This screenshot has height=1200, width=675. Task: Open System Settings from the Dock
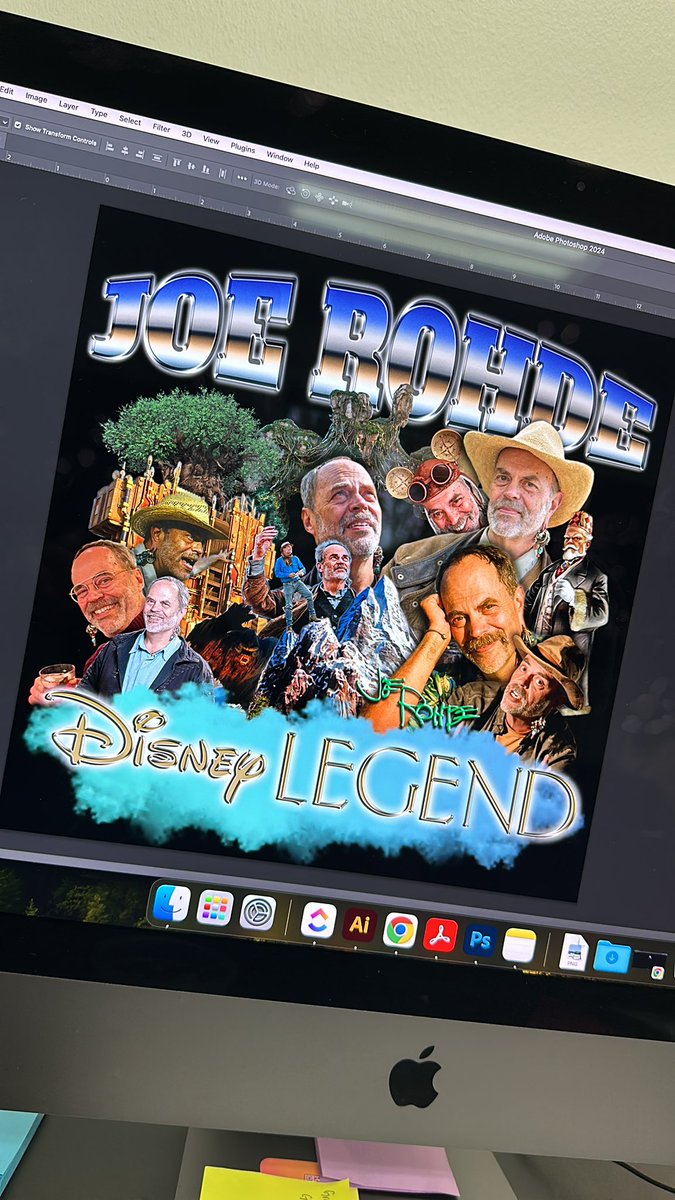click(258, 913)
